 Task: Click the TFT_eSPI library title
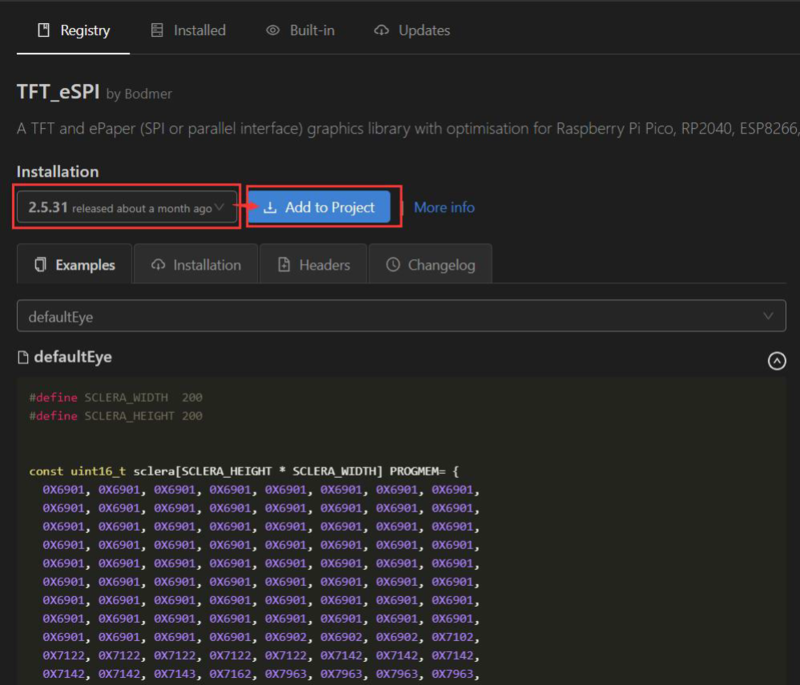pos(58,92)
